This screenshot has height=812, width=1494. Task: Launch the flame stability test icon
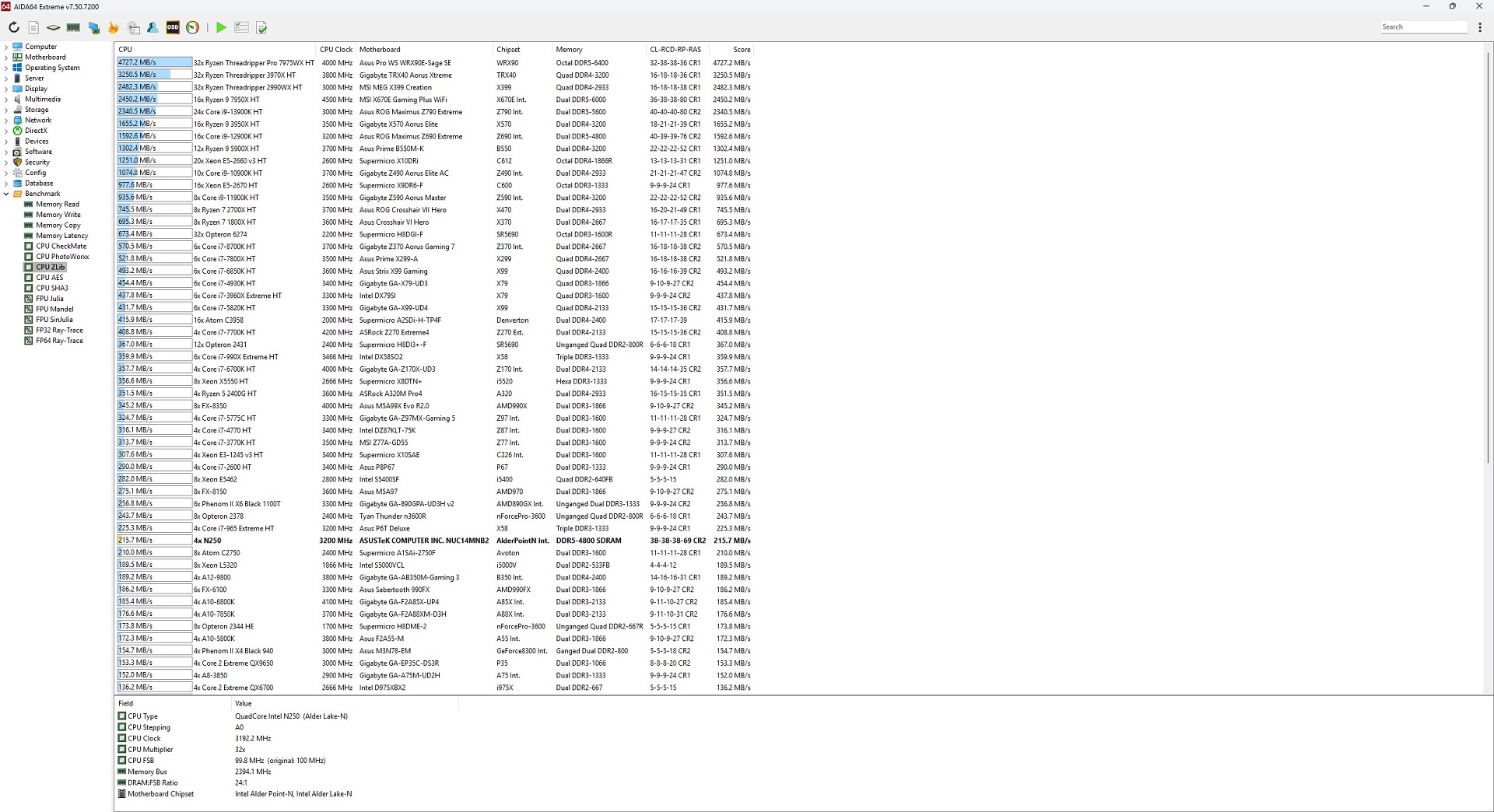point(114,28)
